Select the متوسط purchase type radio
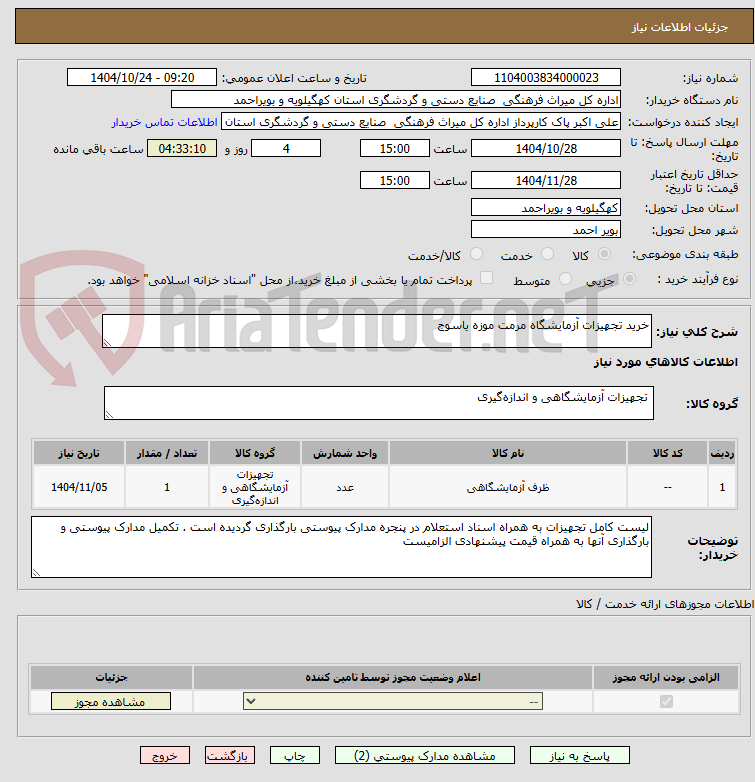Viewport: 755px width, 782px height. tap(565, 279)
